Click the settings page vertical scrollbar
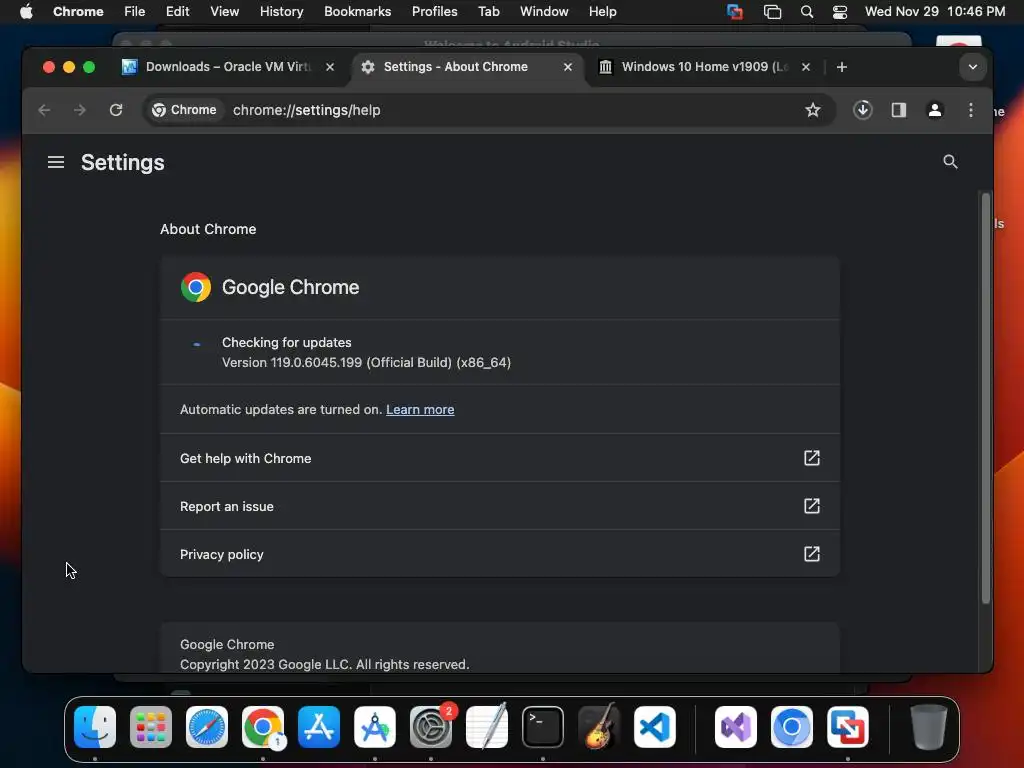This screenshot has width=1024, height=768. [985, 398]
